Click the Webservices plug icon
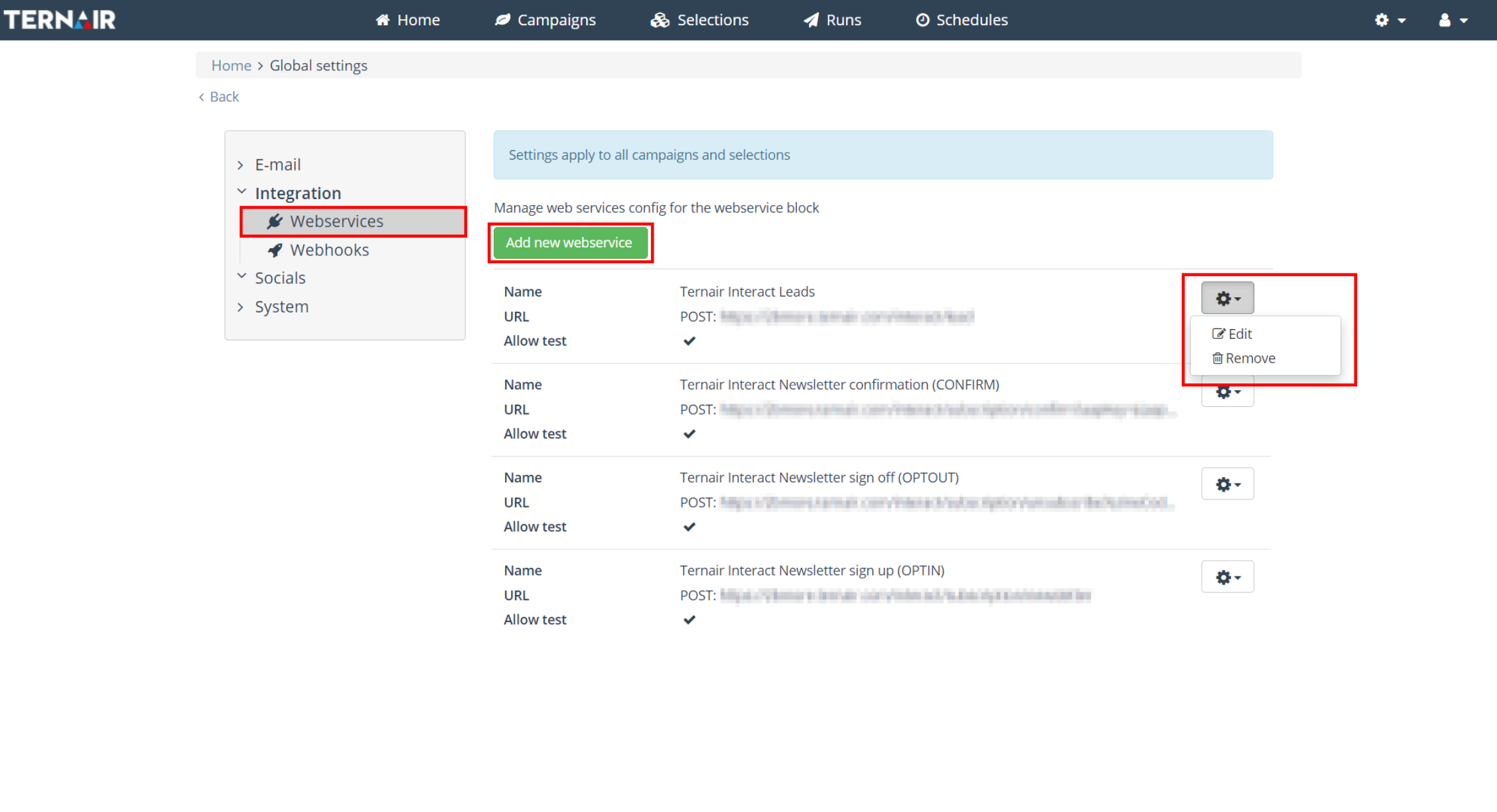 click(275, 222)
